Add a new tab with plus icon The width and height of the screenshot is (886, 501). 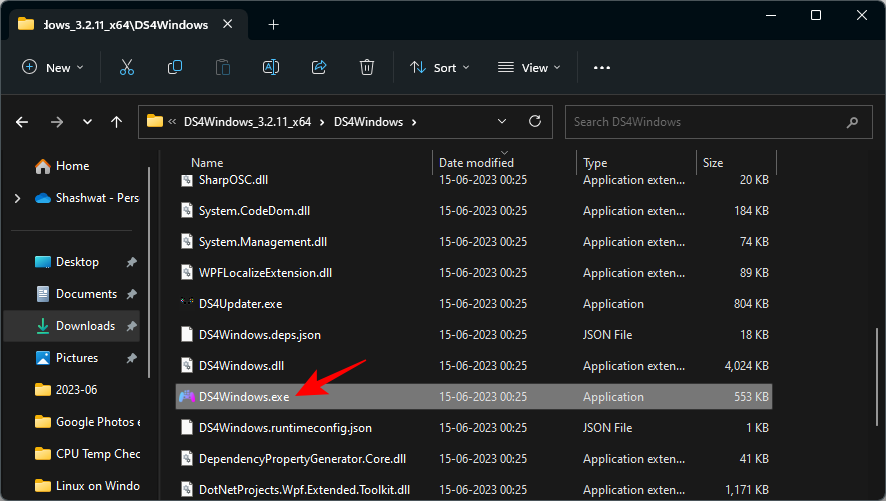pos(273,25)
